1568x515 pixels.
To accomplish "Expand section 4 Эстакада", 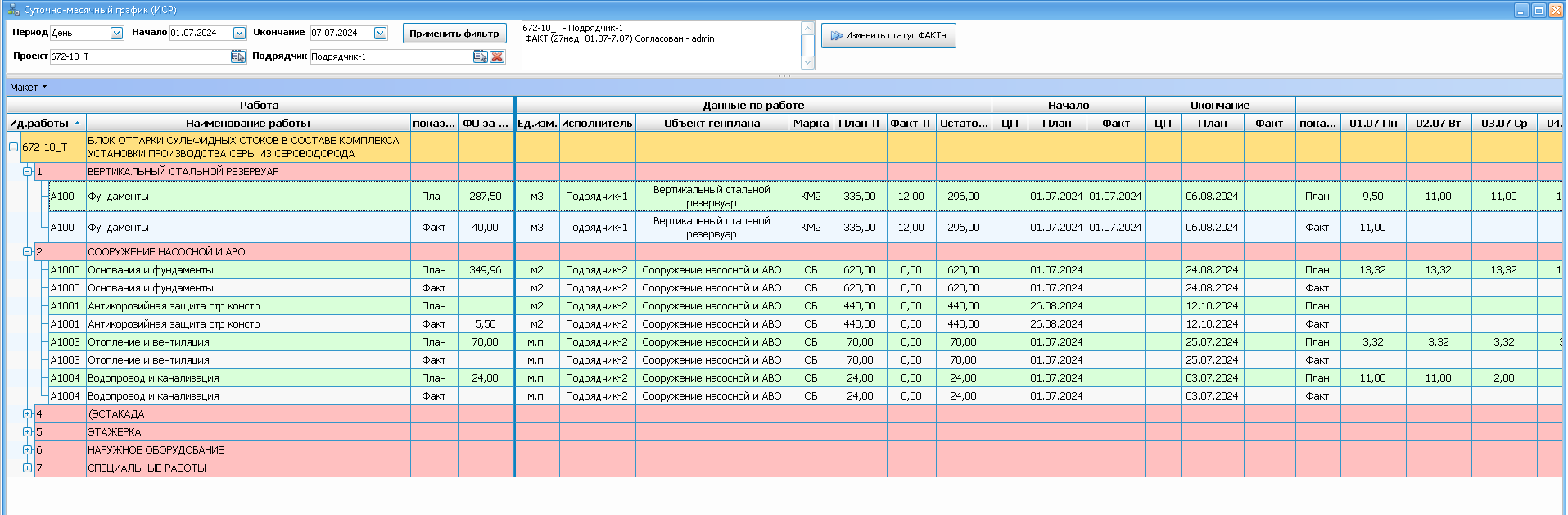I will click(x=27, y=414).
